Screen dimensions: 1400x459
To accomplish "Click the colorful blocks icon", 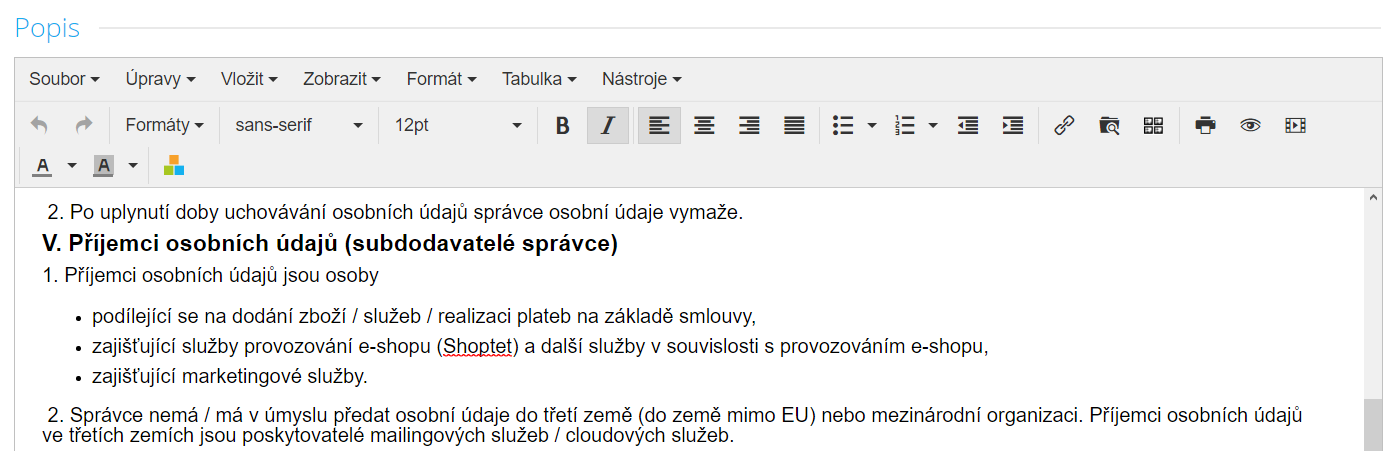I will coord(174,165).
